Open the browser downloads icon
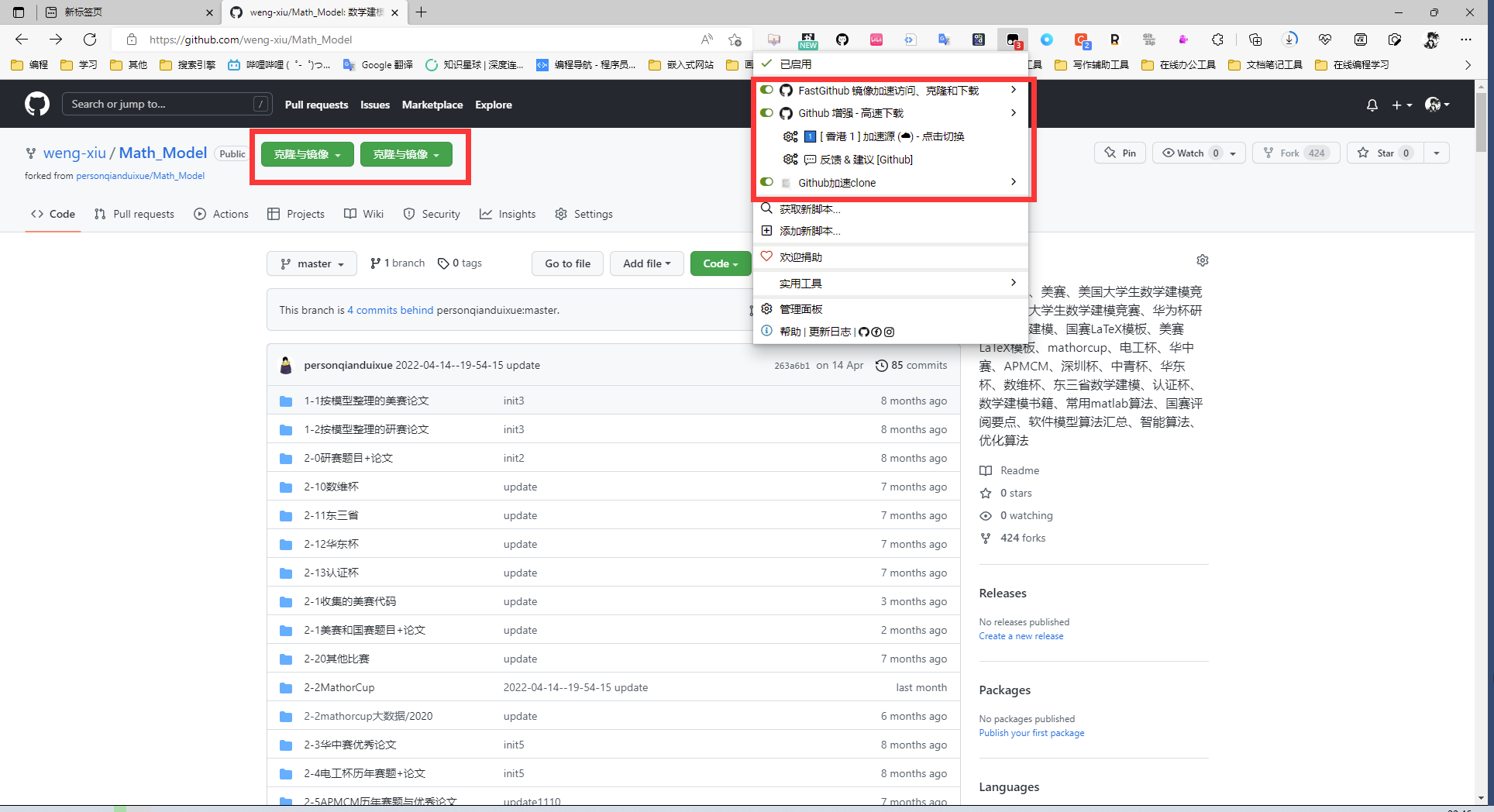The image size is (1494, 812). pos(1290,40)
